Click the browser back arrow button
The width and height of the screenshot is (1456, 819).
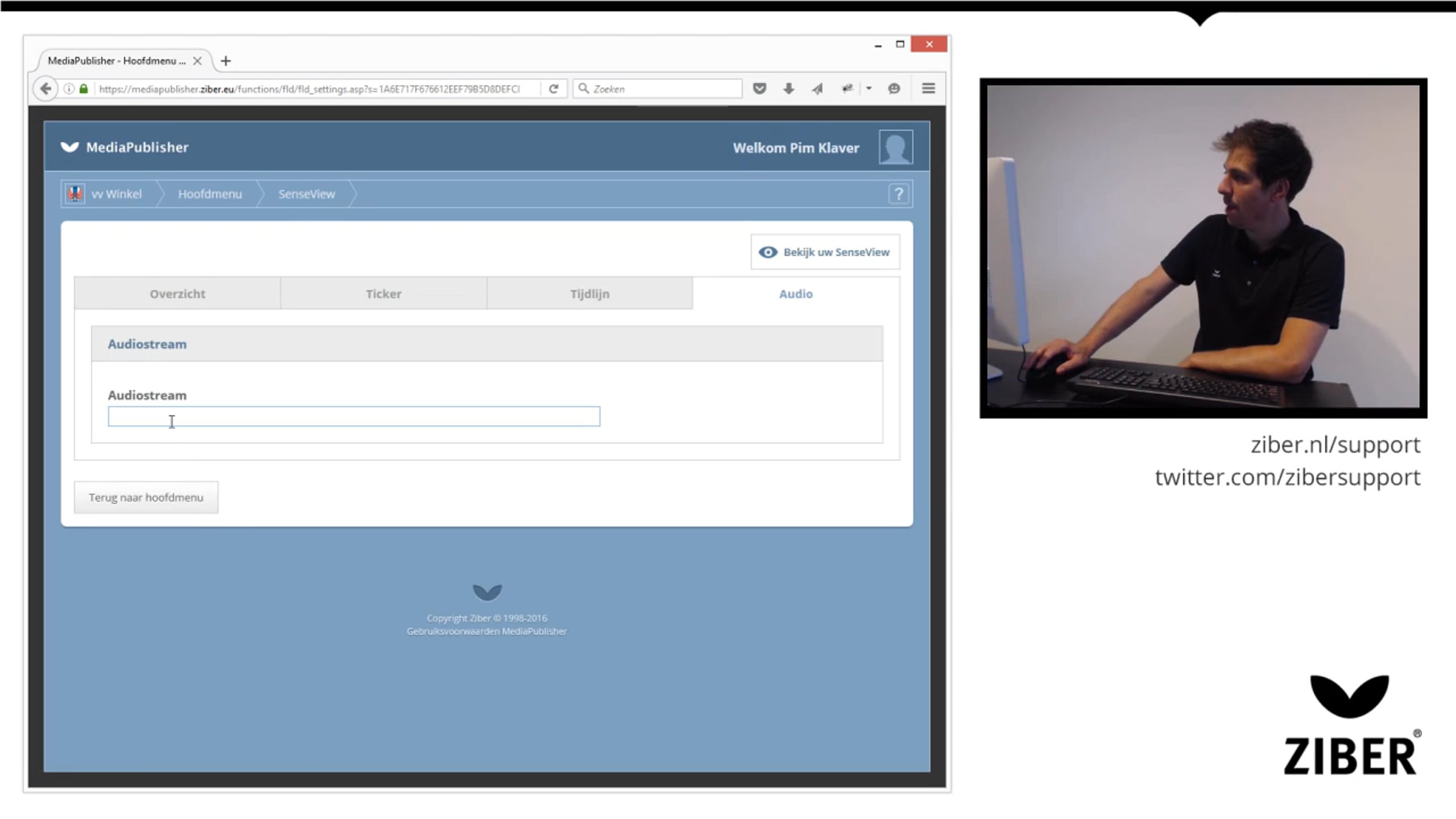point(45,89)
